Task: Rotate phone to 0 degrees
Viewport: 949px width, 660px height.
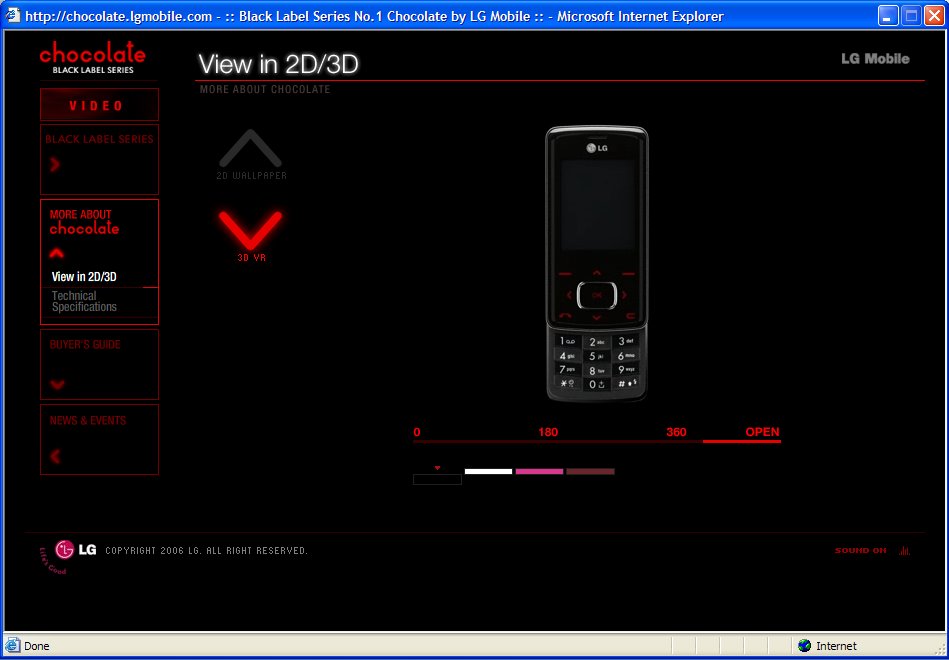Action: [x=417, y=432]
